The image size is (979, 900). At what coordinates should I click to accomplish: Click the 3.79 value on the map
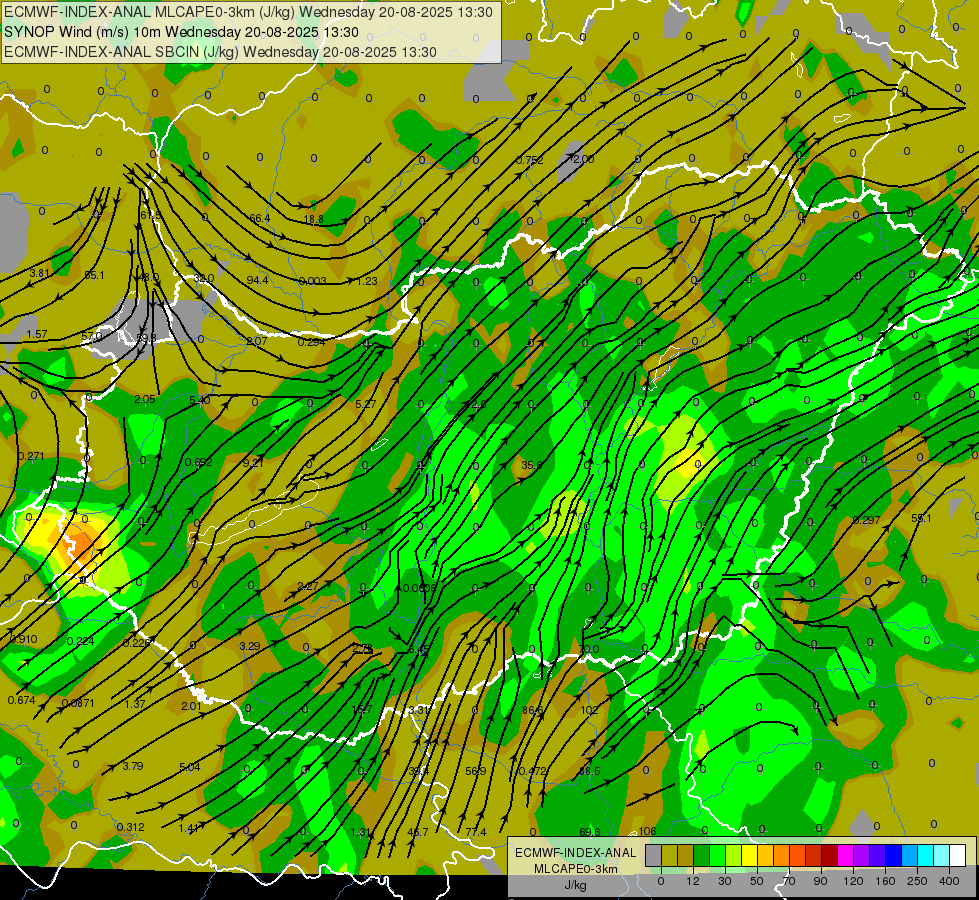click(x=132, y=766)
